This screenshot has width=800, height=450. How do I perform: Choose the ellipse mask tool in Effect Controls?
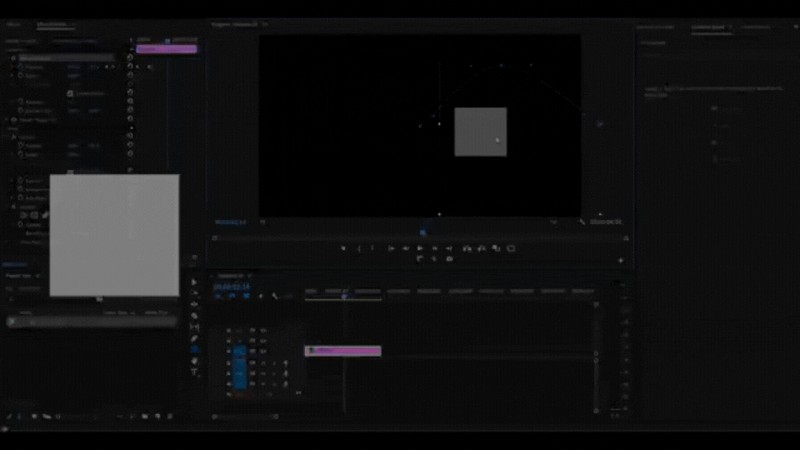point(23,215)
